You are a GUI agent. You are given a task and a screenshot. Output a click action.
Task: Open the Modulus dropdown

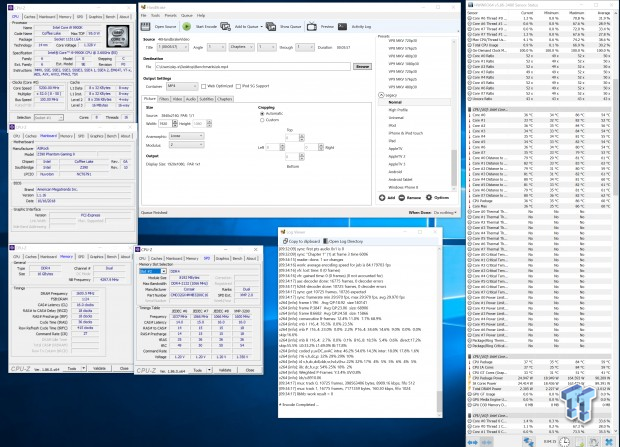pos(186,145)
